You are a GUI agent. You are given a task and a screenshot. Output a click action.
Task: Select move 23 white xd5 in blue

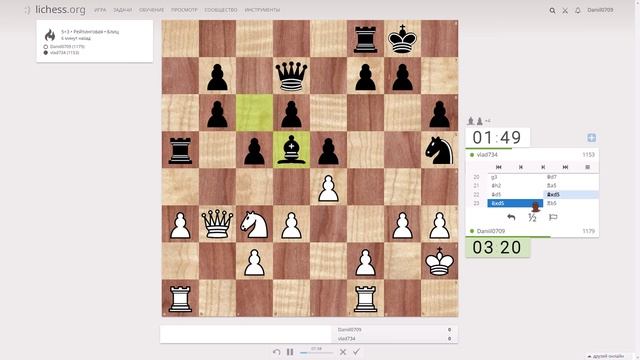click(515, 203)
